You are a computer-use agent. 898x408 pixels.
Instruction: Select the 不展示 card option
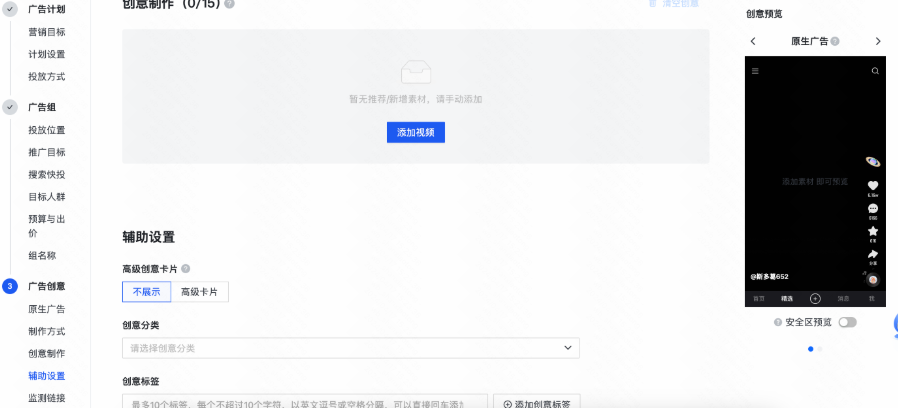147,292
